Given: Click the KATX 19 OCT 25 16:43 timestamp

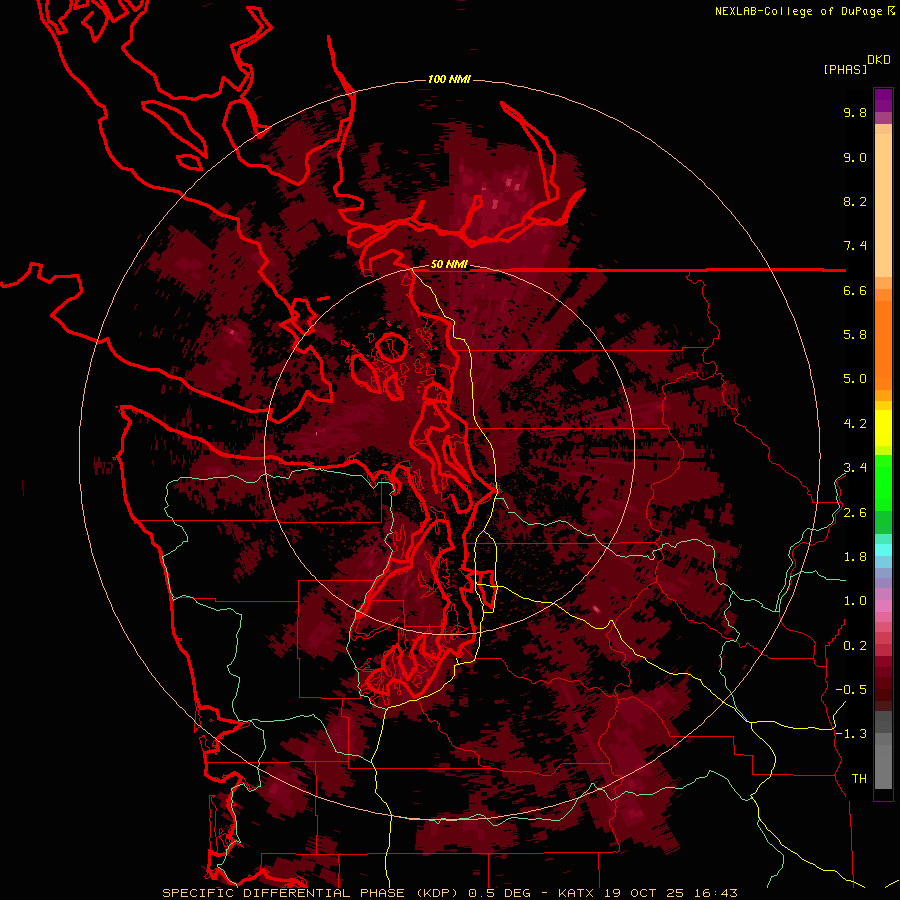Looking at the screenshot, I should click(x=647, y=893).
